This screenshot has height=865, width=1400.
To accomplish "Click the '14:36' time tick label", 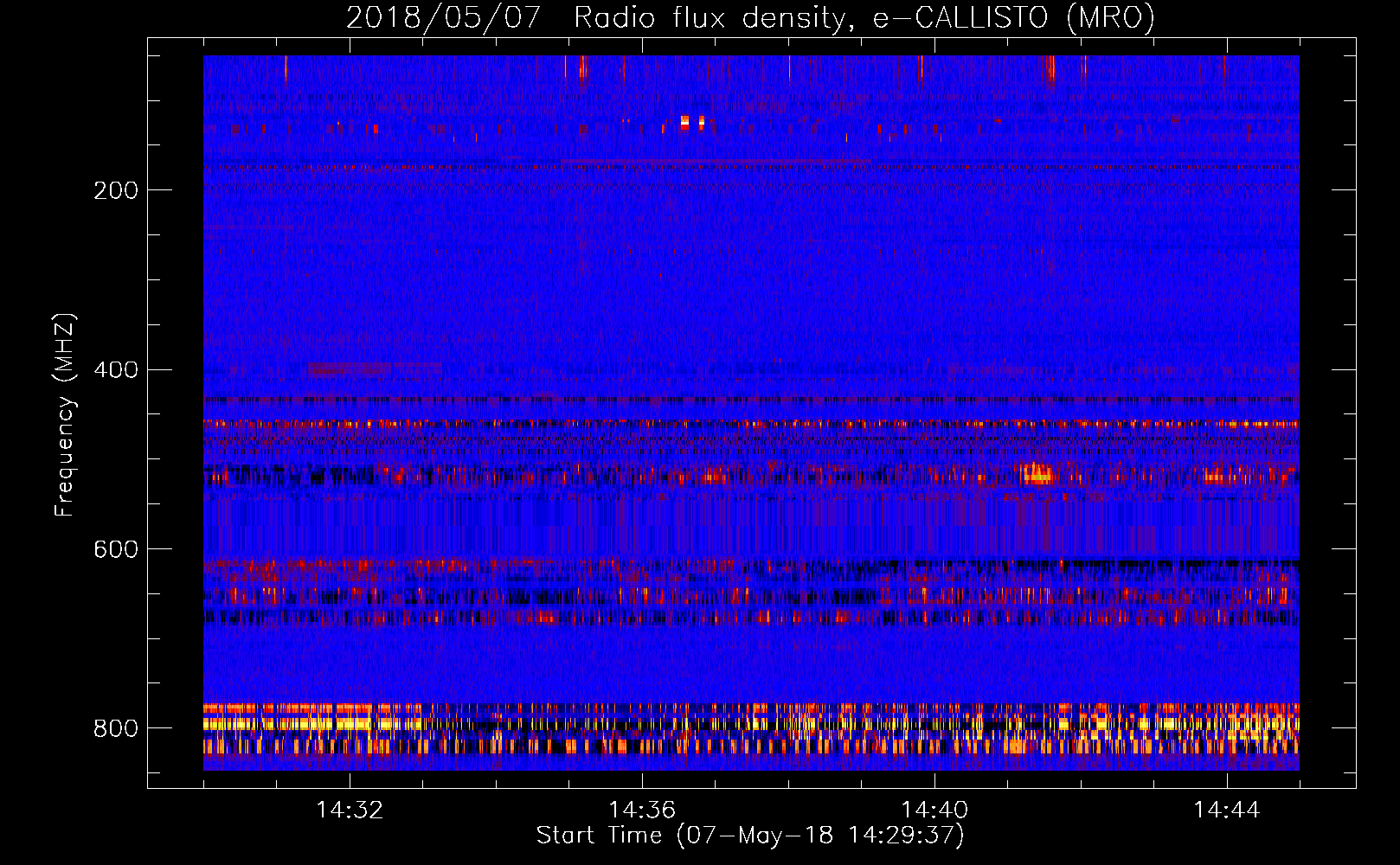I will [642, 811].
